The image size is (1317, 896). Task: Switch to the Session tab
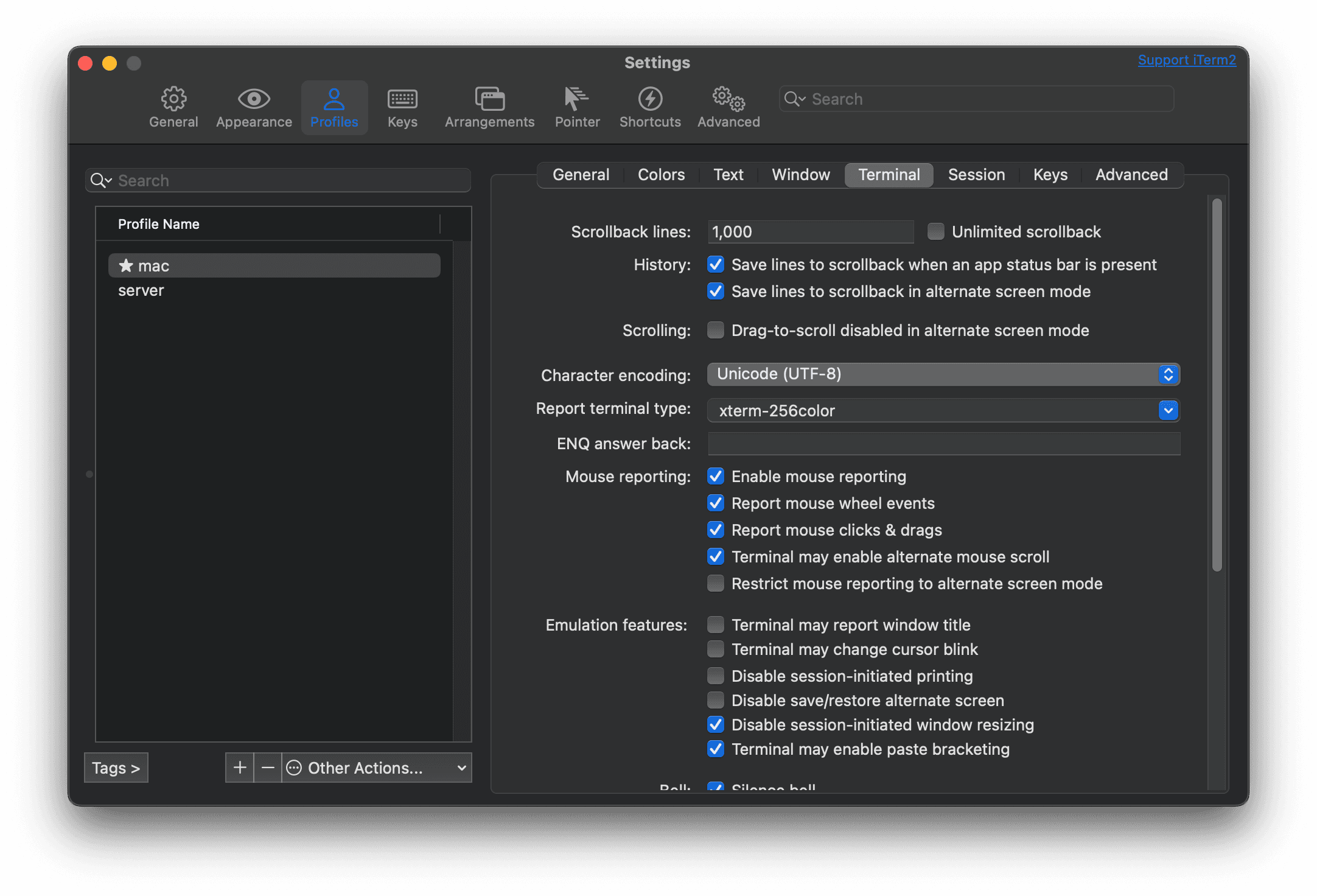pos(976,175)
